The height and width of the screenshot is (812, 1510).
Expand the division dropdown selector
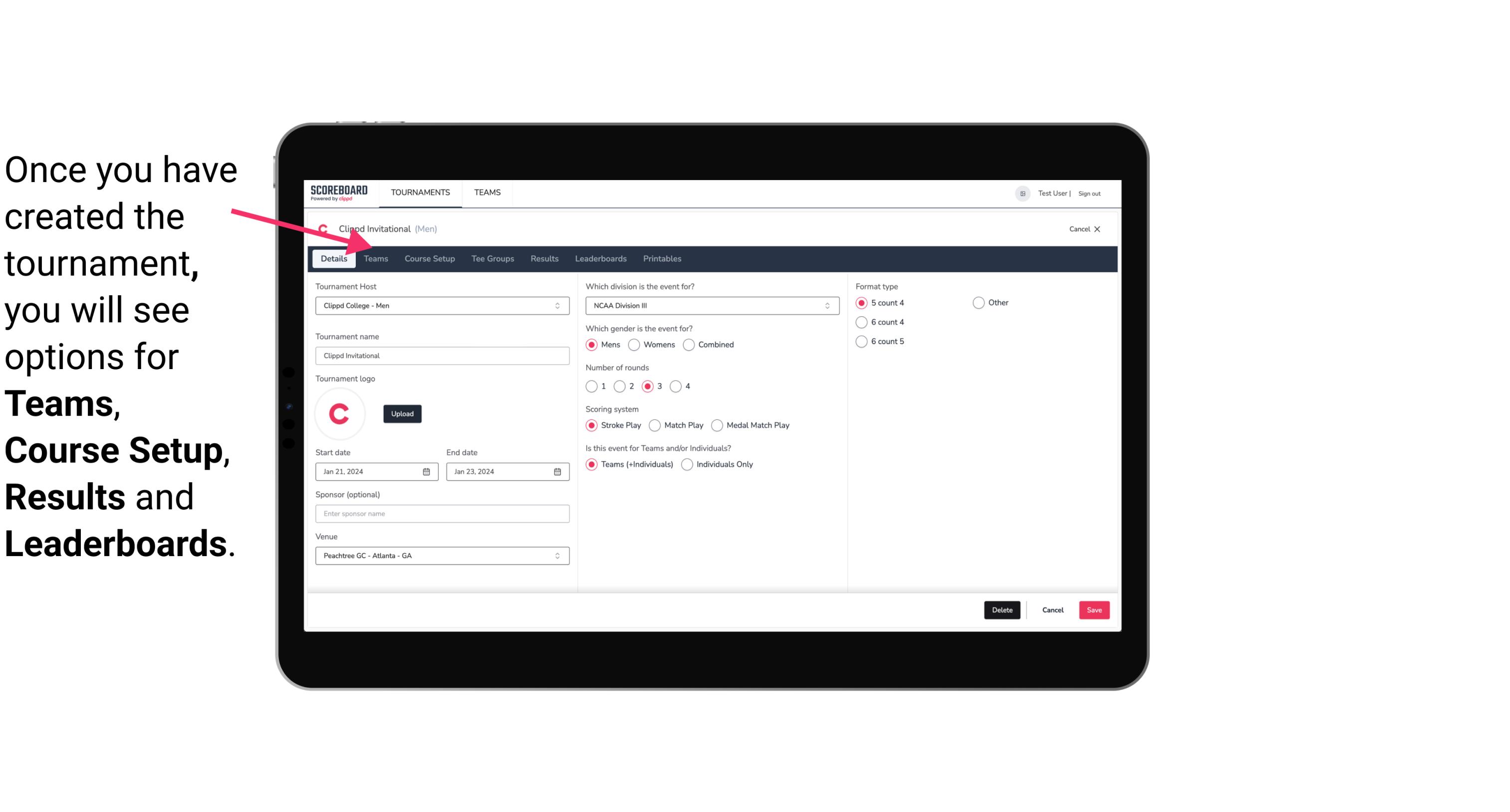[x=826, y=305]
